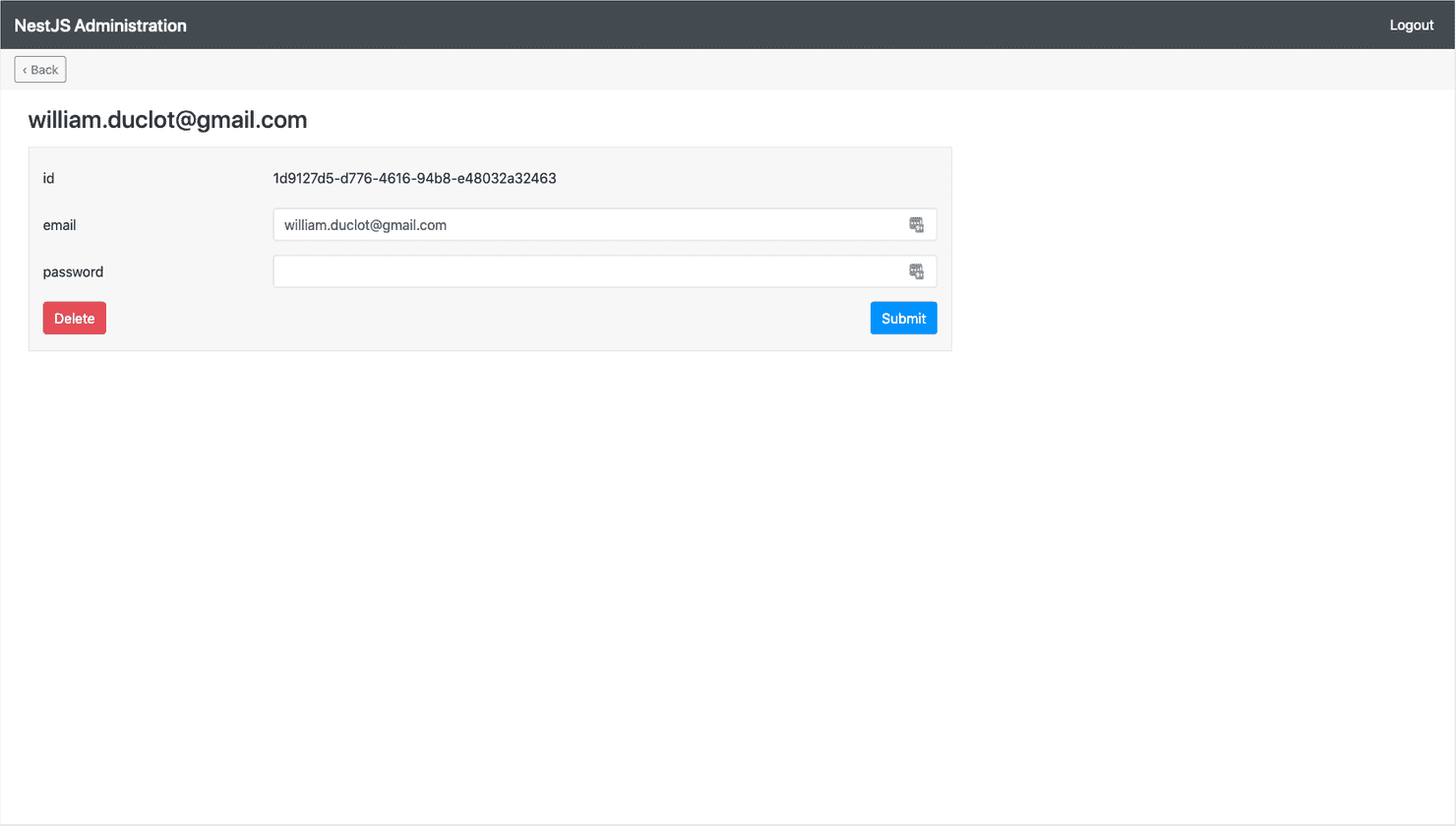Delete this user with the red button
This screenshot has width=1456, height=826.
75,319
